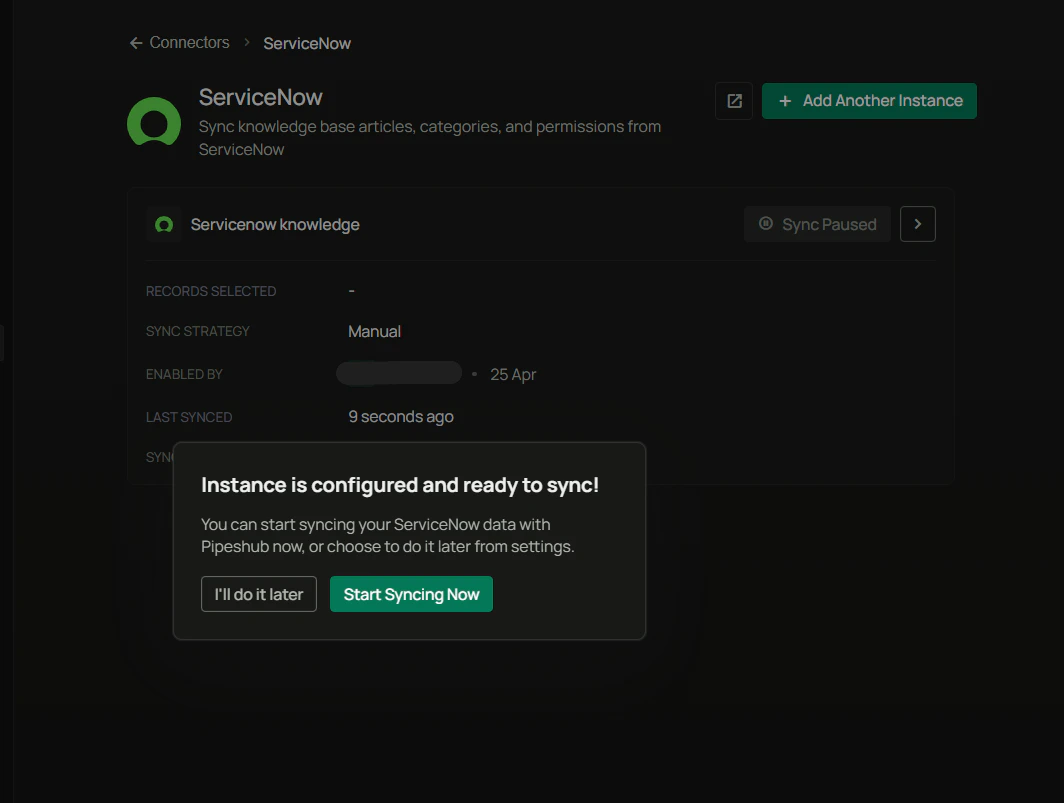1064x803 pixels.
Task: Go back using the Connectors arrow icon
Action: pos(136,43)
